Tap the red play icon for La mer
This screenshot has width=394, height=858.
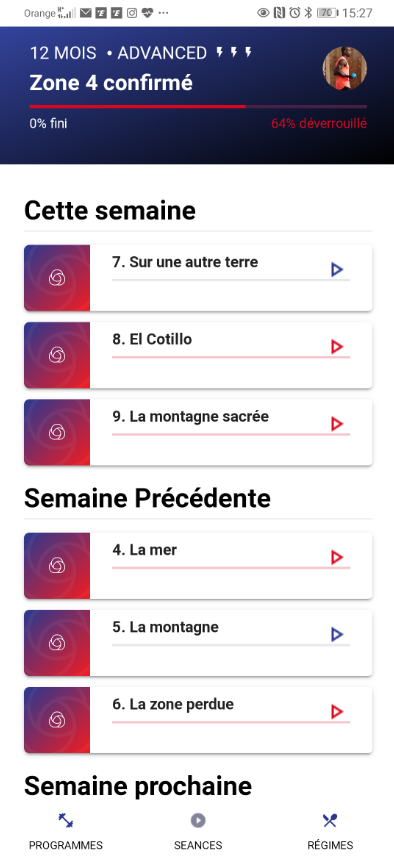(x=337, y=557)
